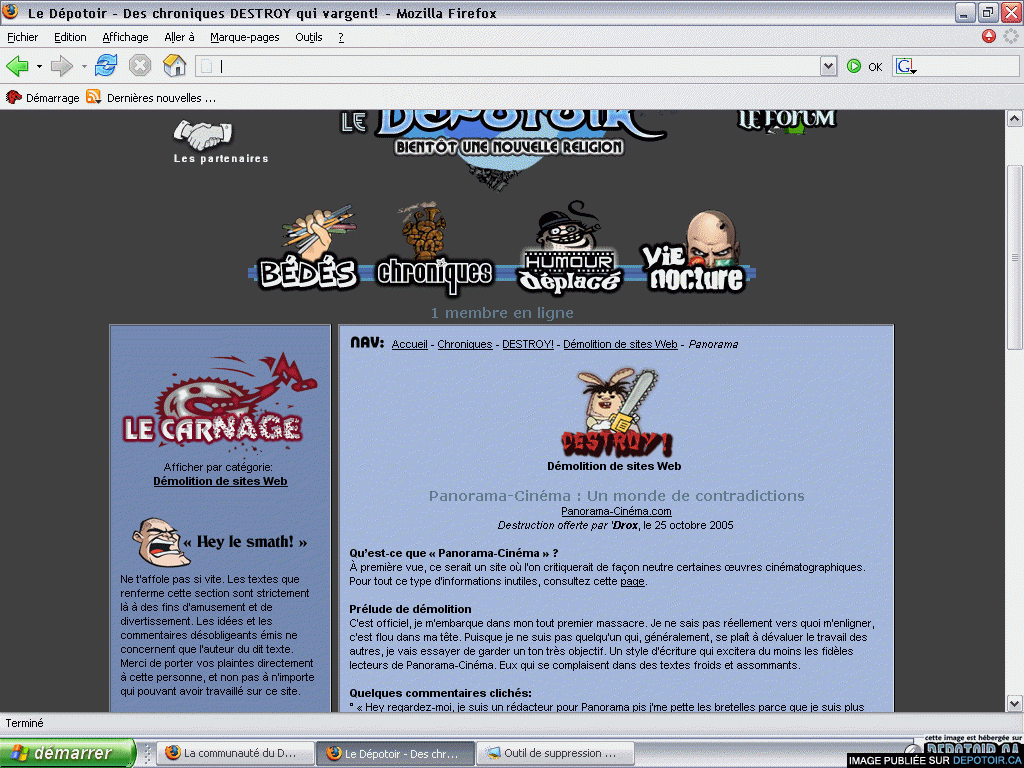Follow the DESTROY! breadcrumb link

coord(528,344)
